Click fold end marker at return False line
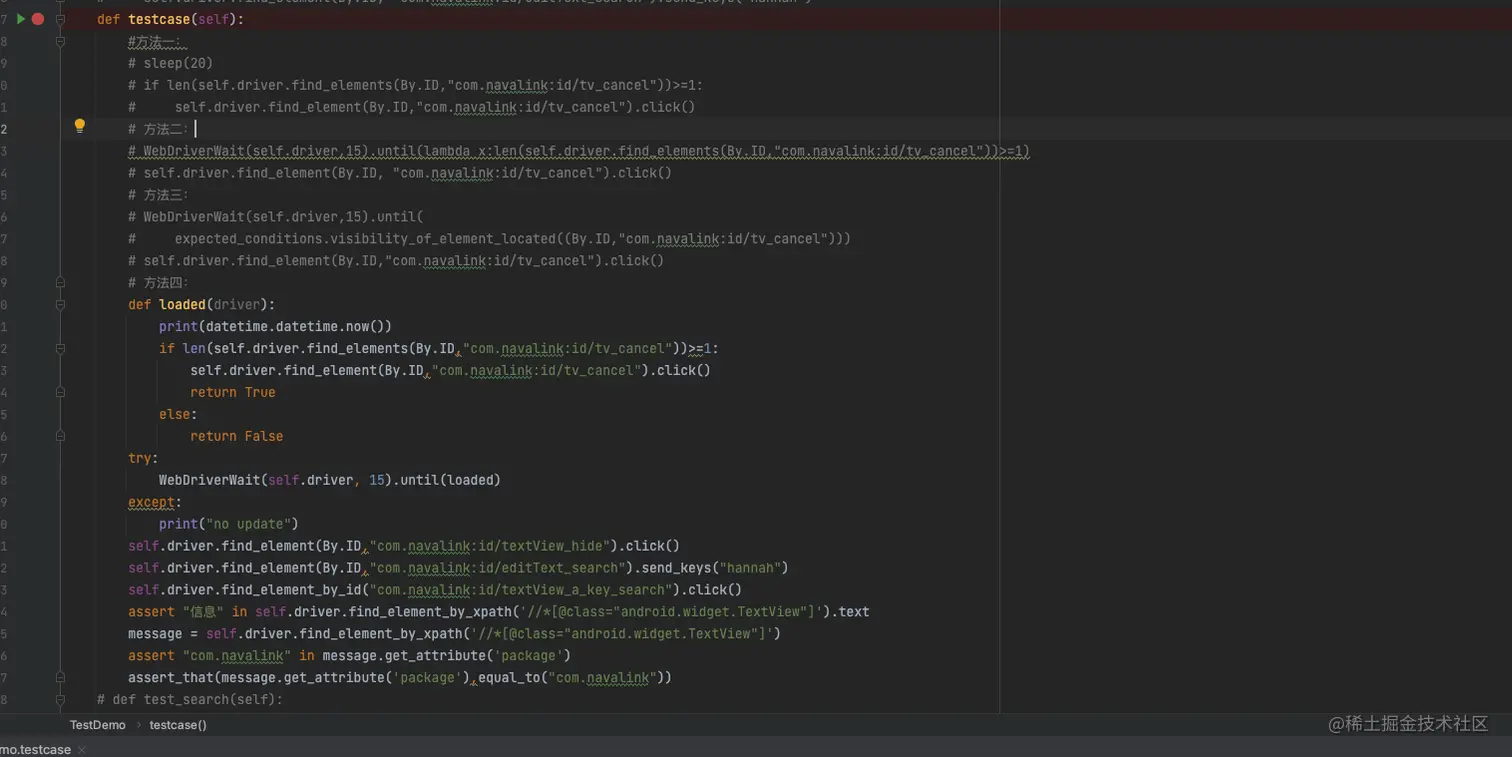1512x757 pixels. 60,436
